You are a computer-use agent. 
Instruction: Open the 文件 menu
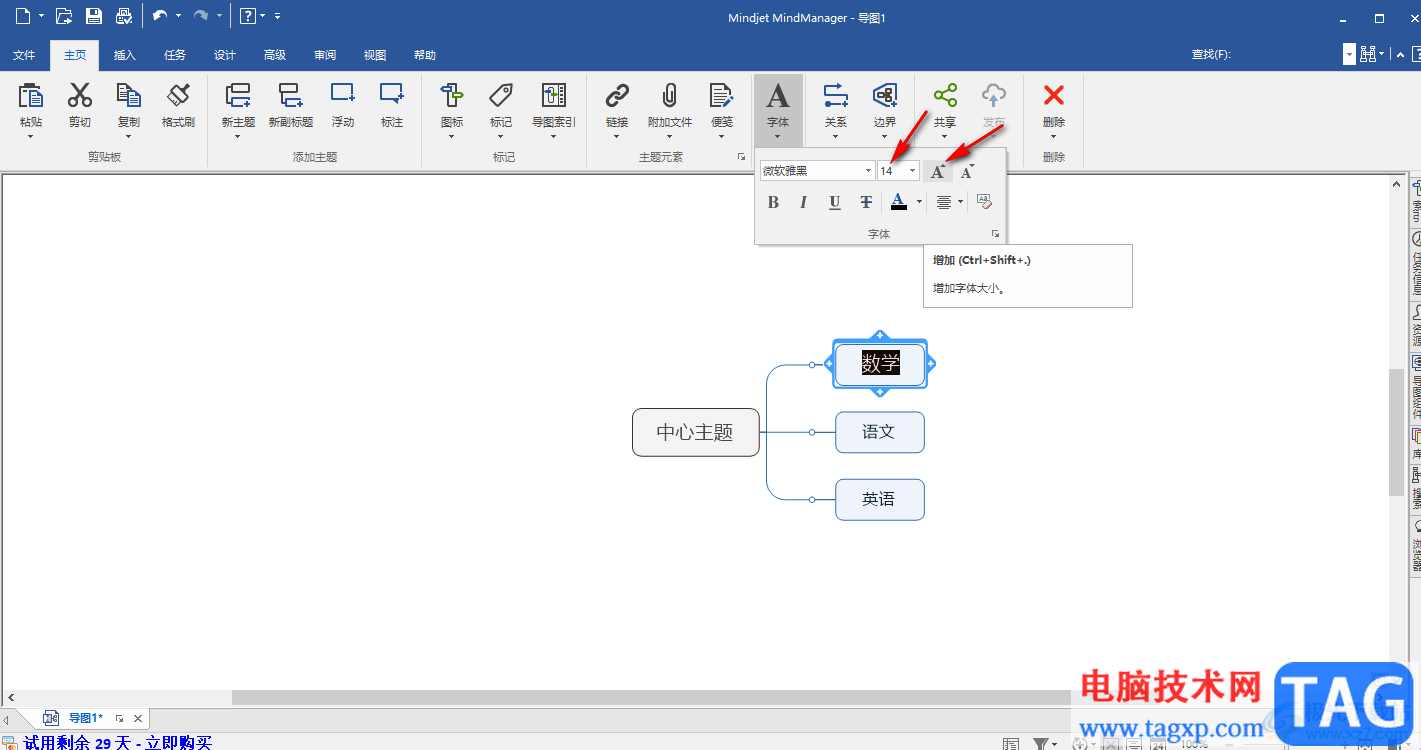click(24, 55)
